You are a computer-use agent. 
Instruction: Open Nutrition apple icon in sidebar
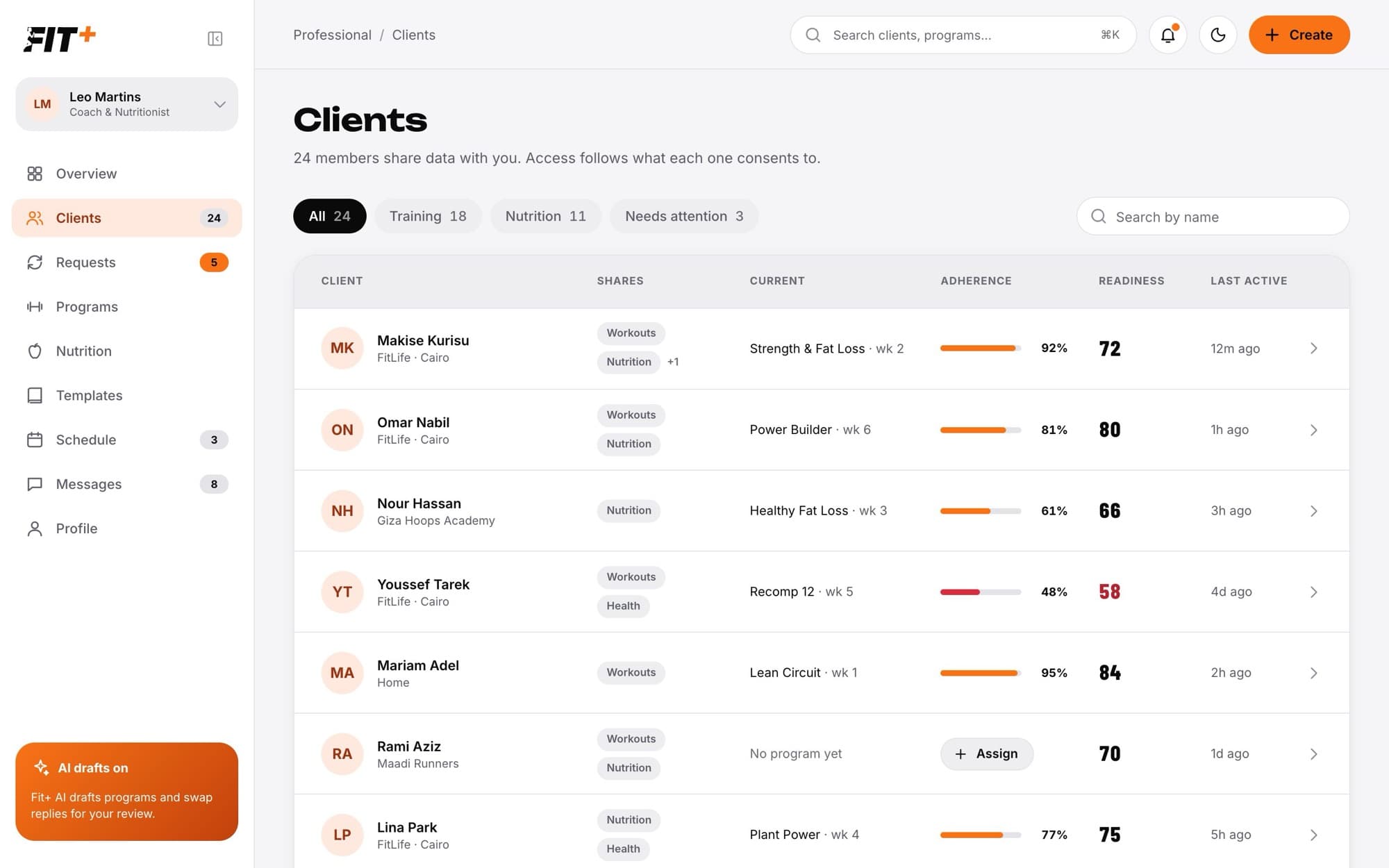pyautogui.click(x=35, y=351)
